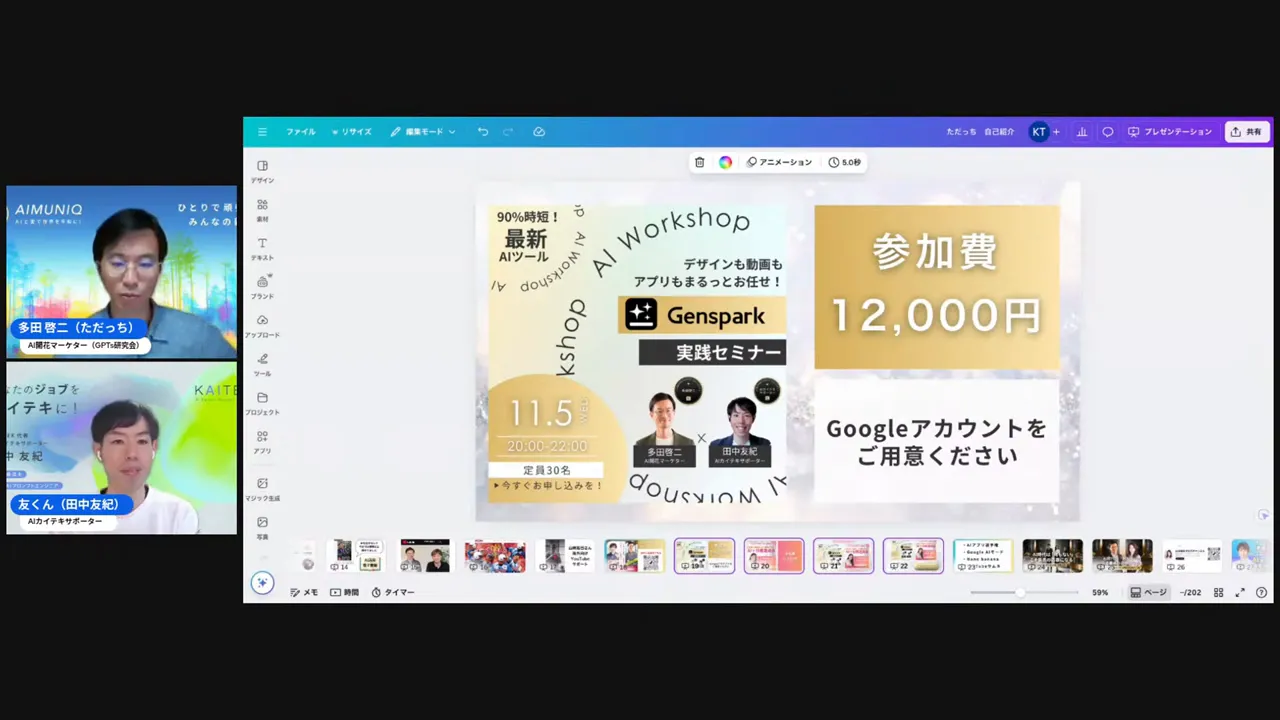Open the テキスト sidebar panel
The height and width of the screenshot is (720, 1280).
point(262,249)
